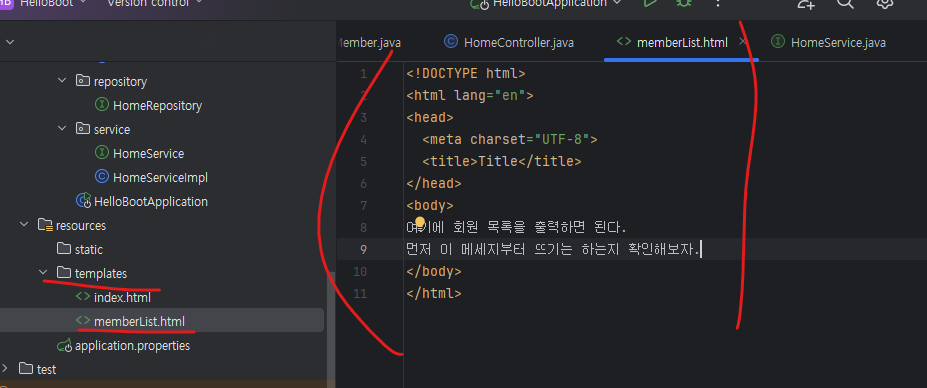Select the service package label
This screenshot has width=927, height=388.
tap(112, 129)
